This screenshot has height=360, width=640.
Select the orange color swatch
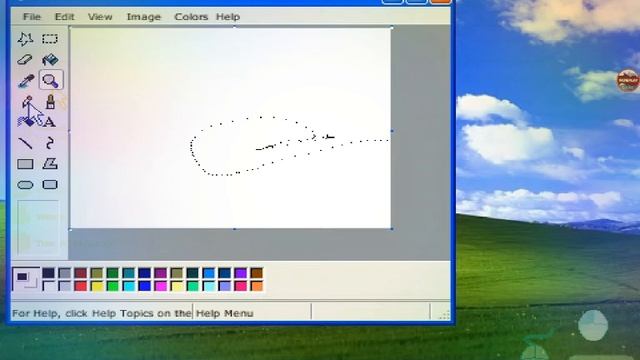click(x=257, y=286)
